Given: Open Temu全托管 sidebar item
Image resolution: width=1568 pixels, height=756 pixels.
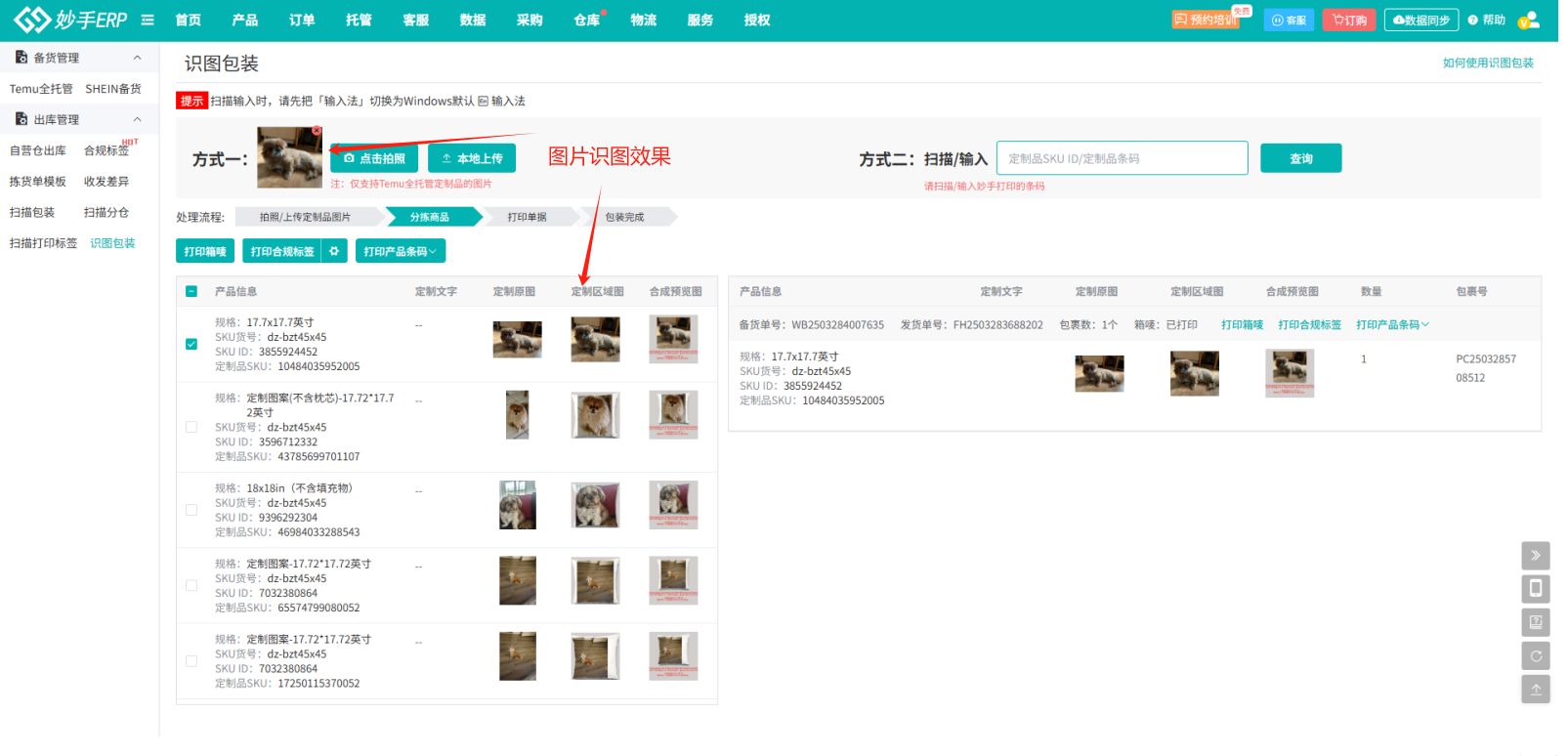Looking at the screenshot, I should click(x=41, y=89).
